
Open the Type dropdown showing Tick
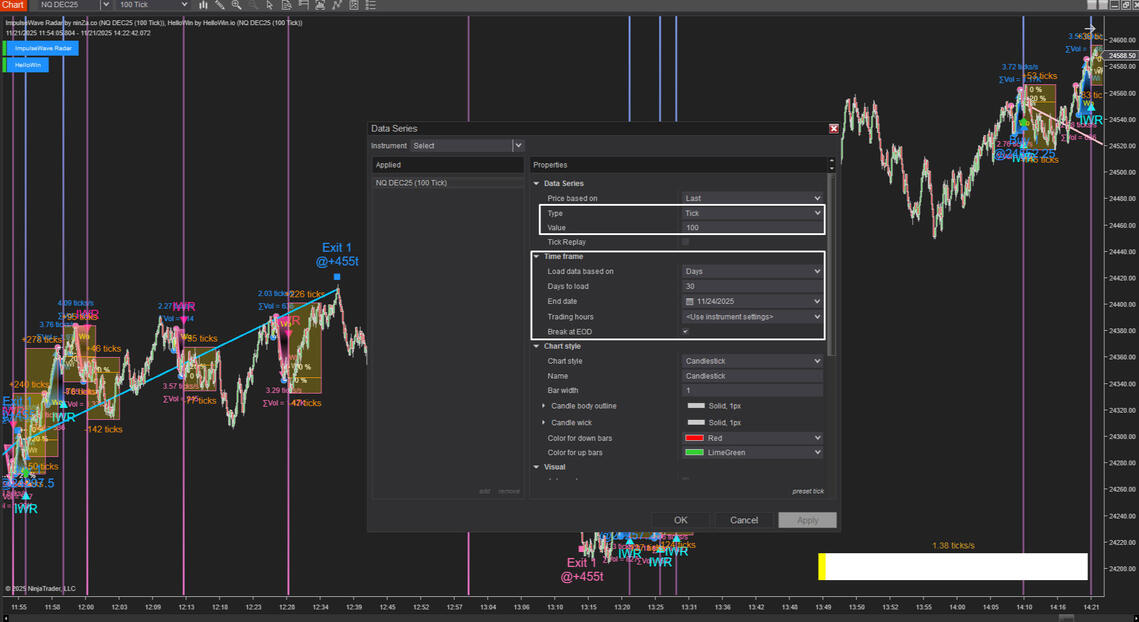(x=752, y=213)
